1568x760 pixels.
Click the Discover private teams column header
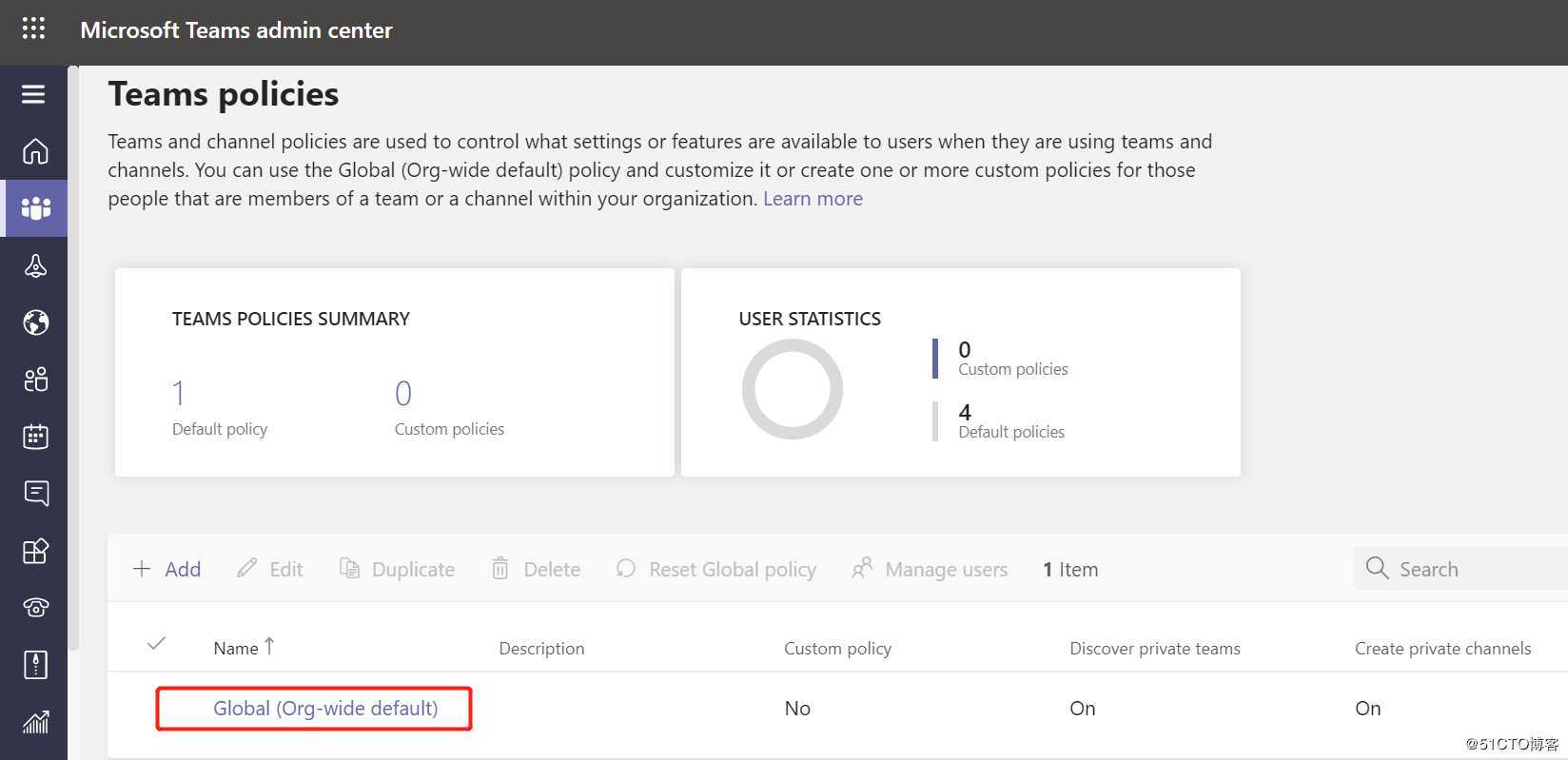pyautogui.click(x=1155, y=648)
